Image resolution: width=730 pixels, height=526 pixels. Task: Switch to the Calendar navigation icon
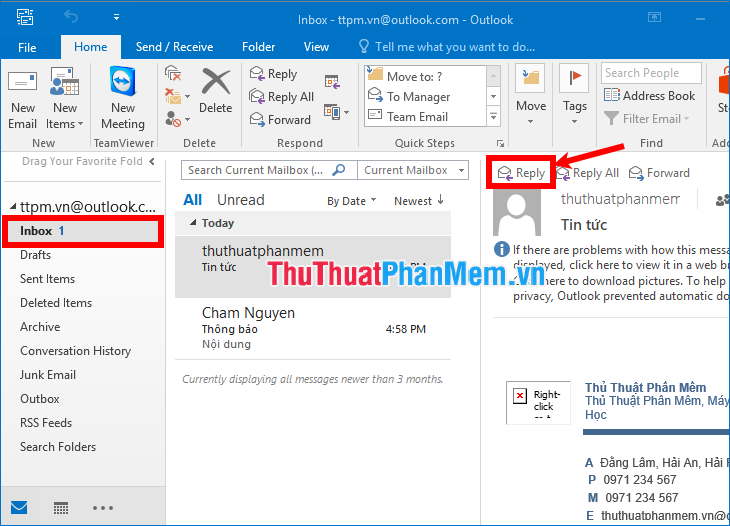coord(61,507)
